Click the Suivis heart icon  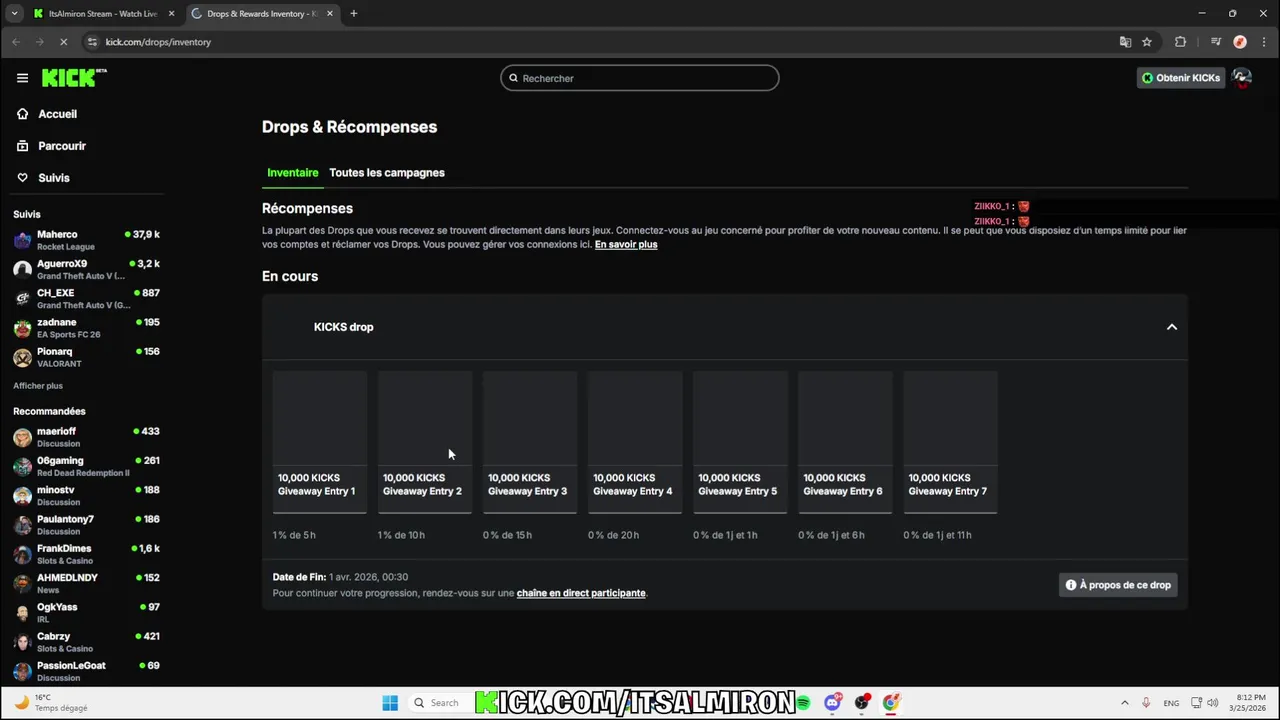tap(22, 178)
